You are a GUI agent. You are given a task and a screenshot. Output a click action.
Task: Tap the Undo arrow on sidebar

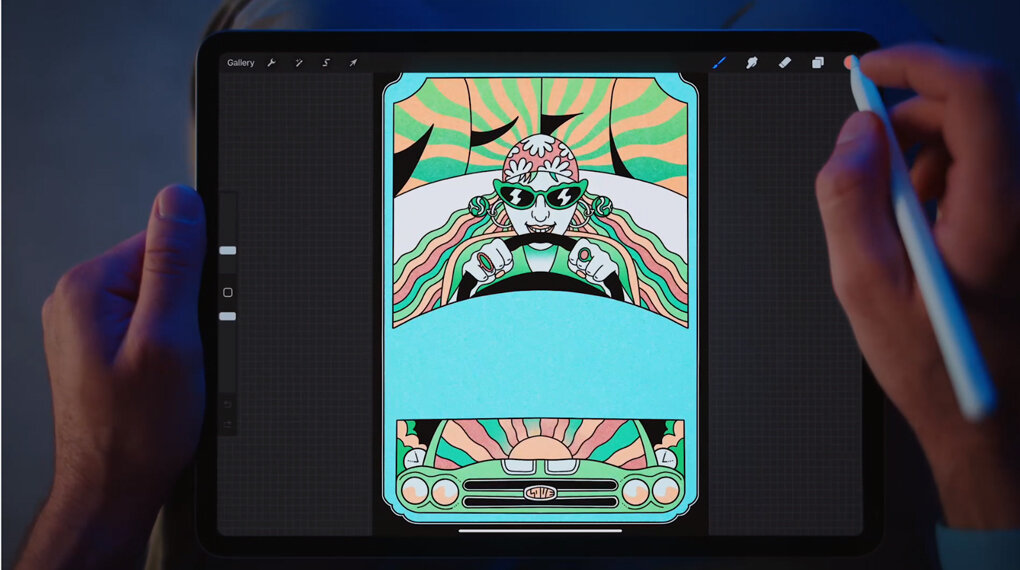coord(228,404)
